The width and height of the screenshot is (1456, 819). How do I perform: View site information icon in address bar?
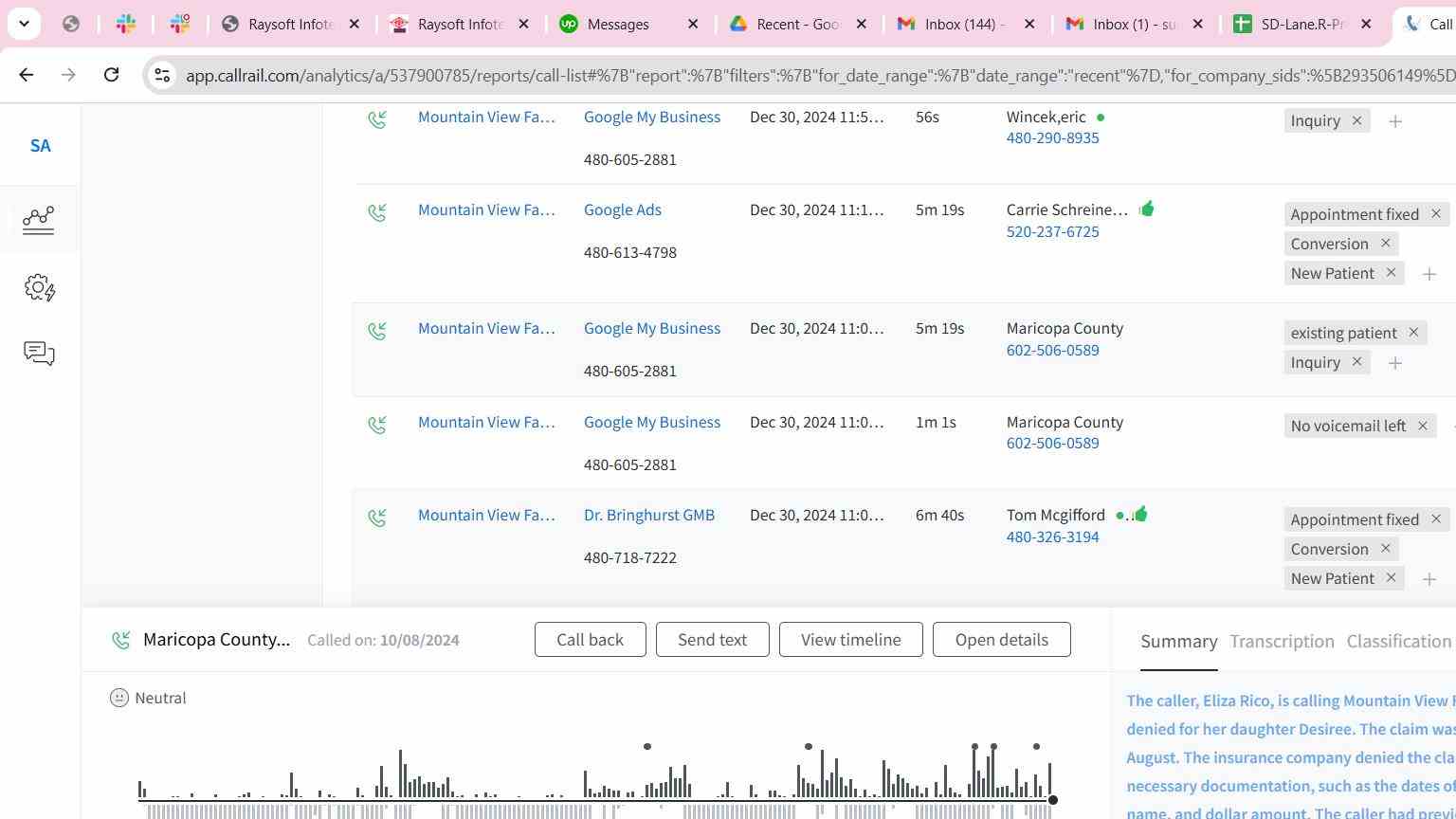[x=162, y=75]
